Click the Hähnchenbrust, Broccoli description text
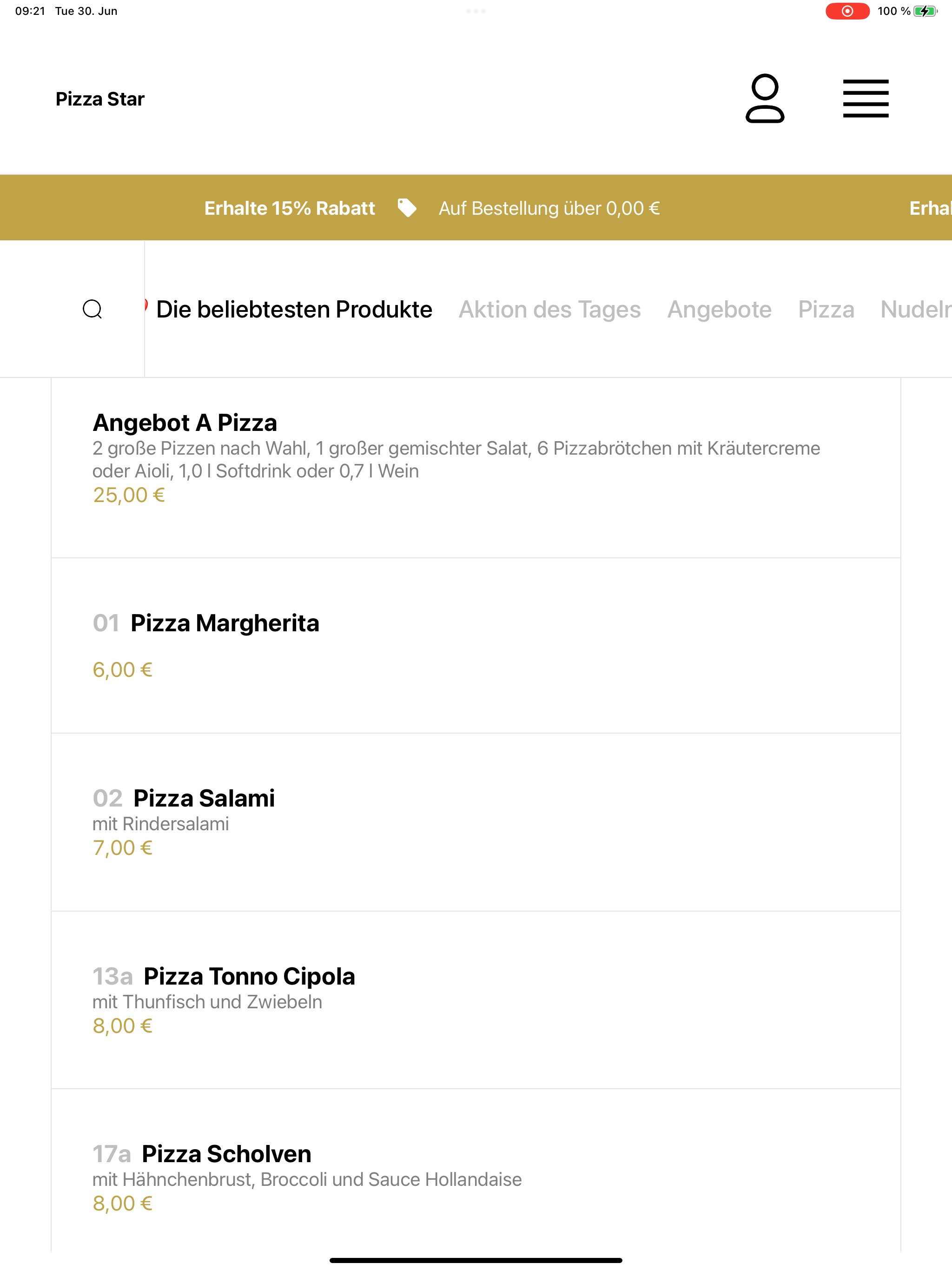952x1270 pixels. [x=307, y=1179]
